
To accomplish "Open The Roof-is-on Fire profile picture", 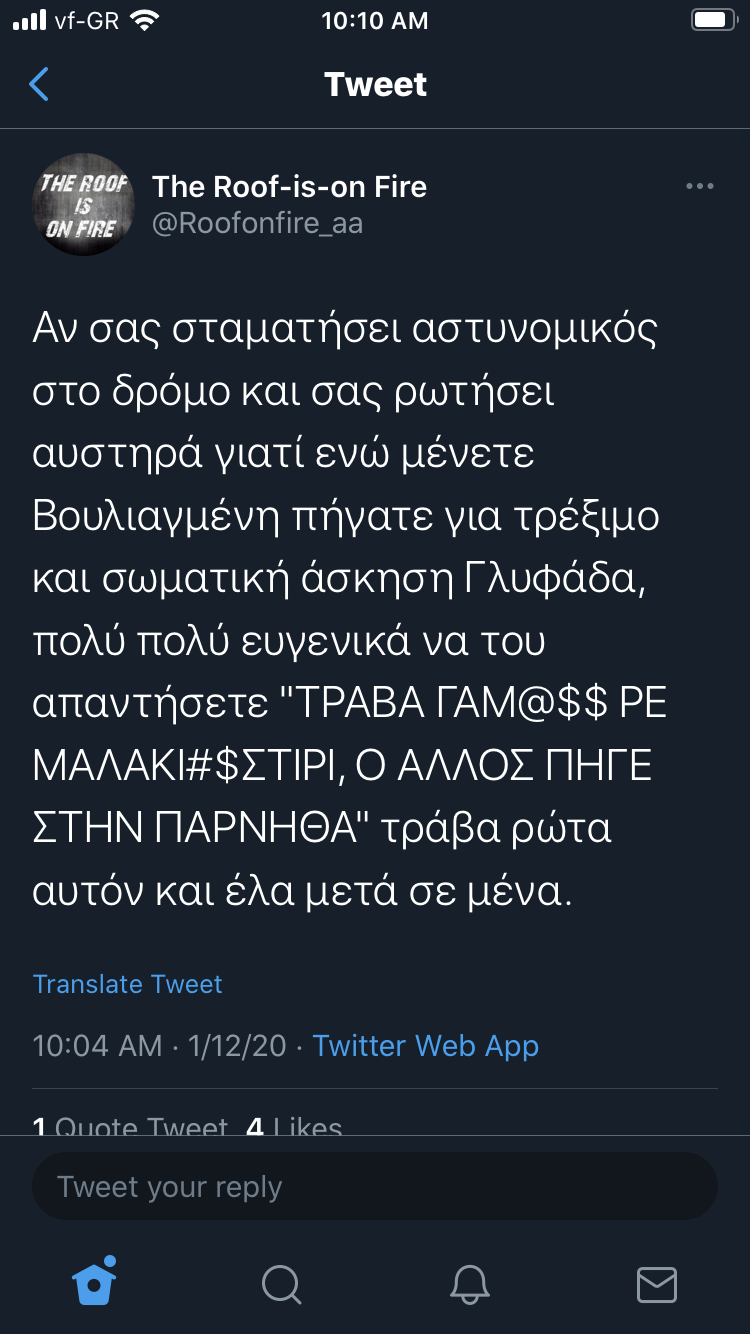I will click(x=86, y=204).
